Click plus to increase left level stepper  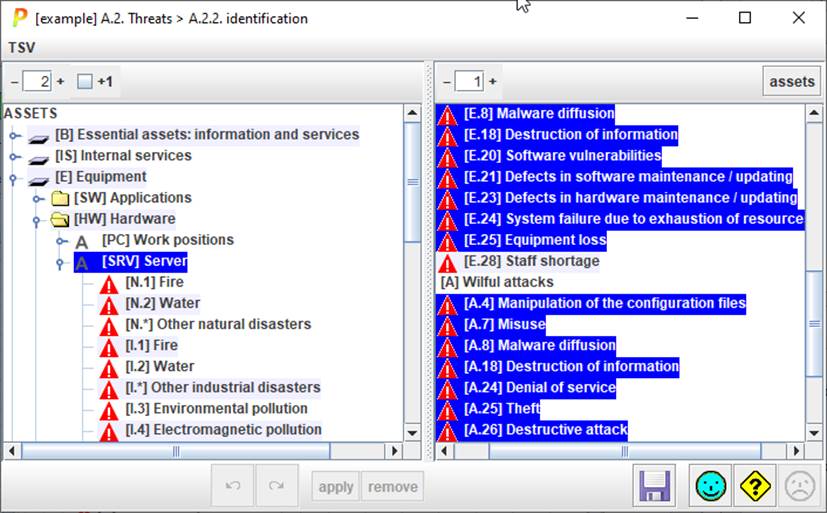(60, 82)
